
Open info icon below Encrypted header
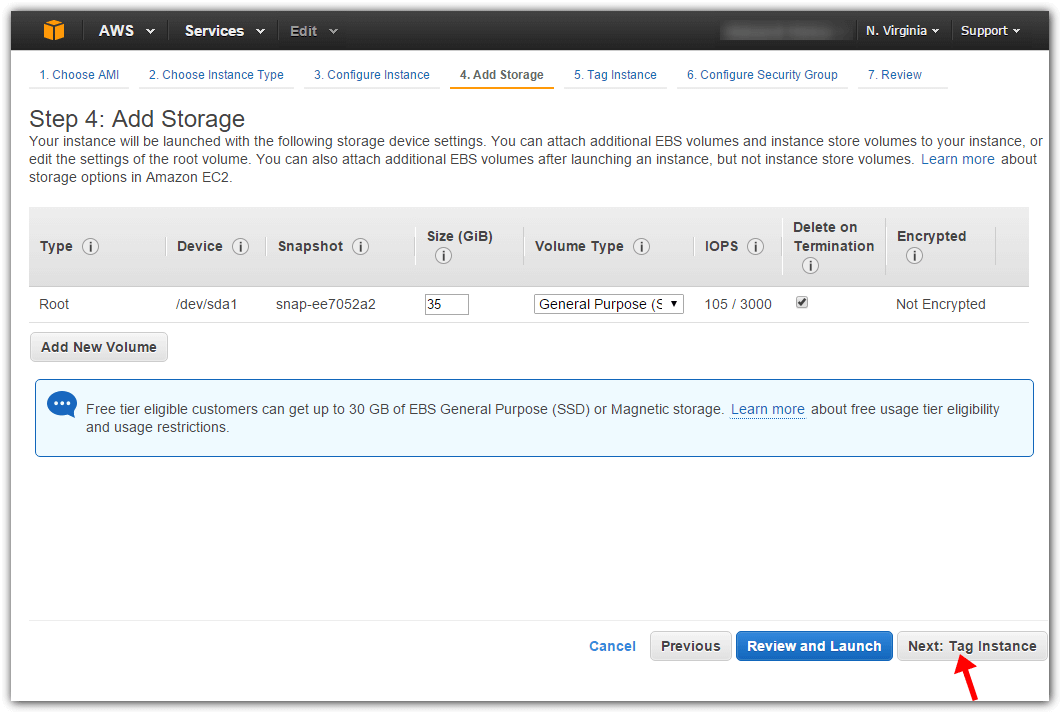(914, 256)
